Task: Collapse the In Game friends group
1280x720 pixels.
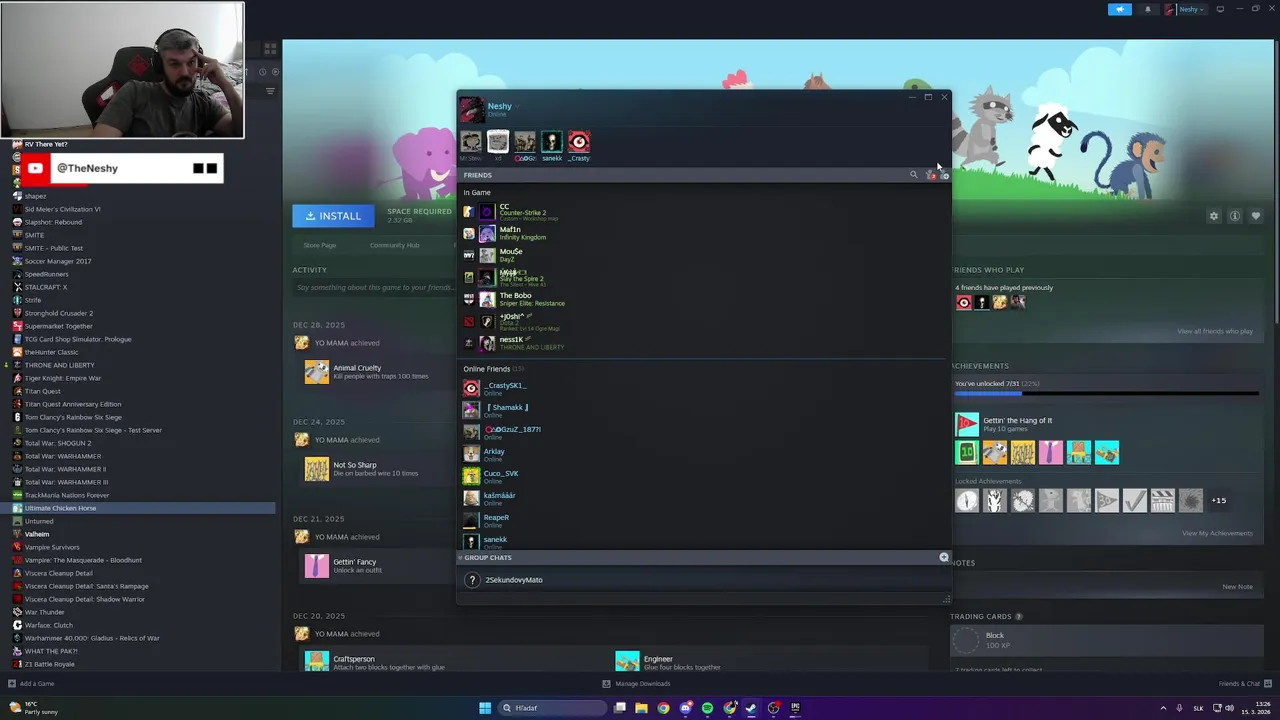Action: (x=477, y=192)
